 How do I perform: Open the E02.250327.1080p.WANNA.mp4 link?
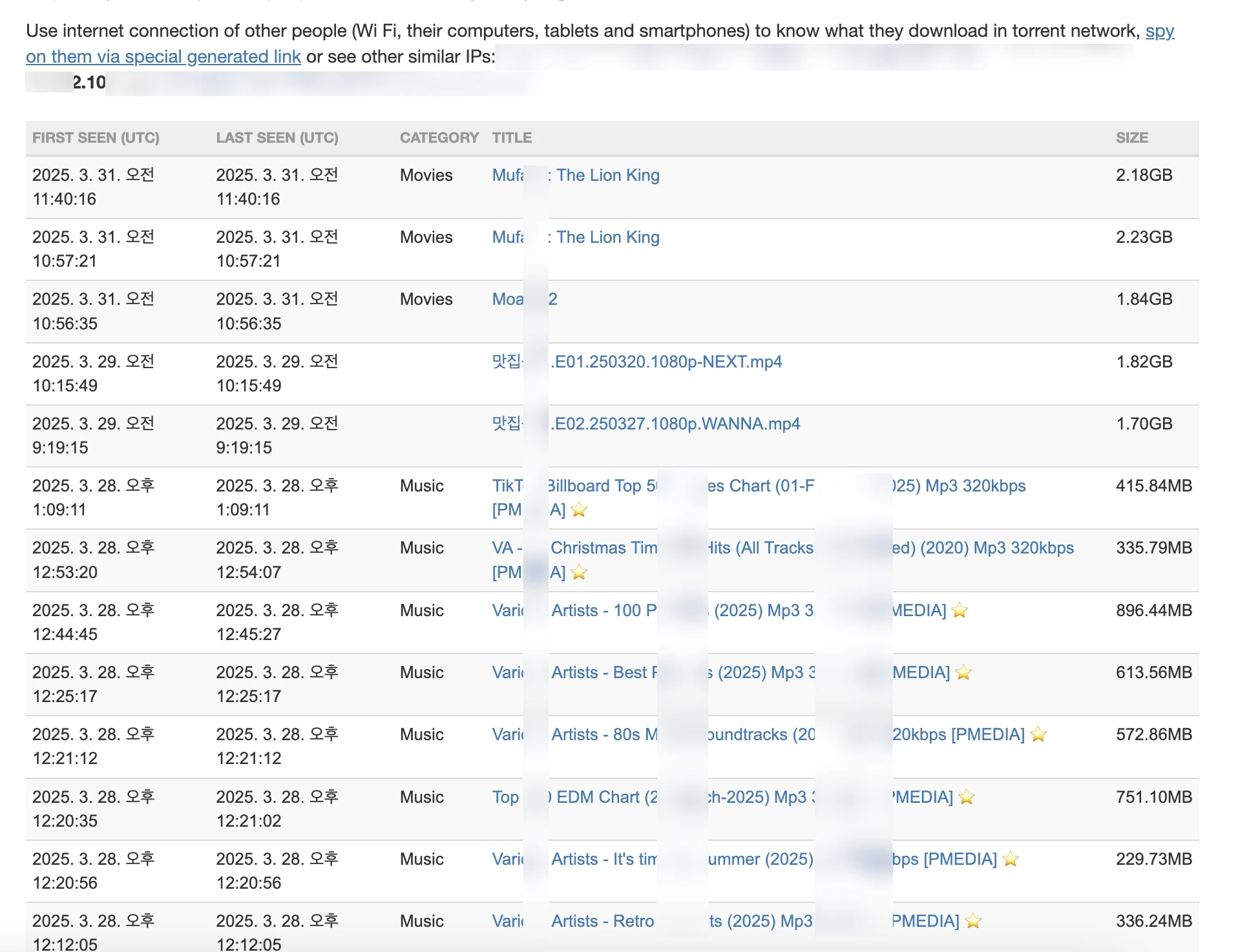(677, 424)
